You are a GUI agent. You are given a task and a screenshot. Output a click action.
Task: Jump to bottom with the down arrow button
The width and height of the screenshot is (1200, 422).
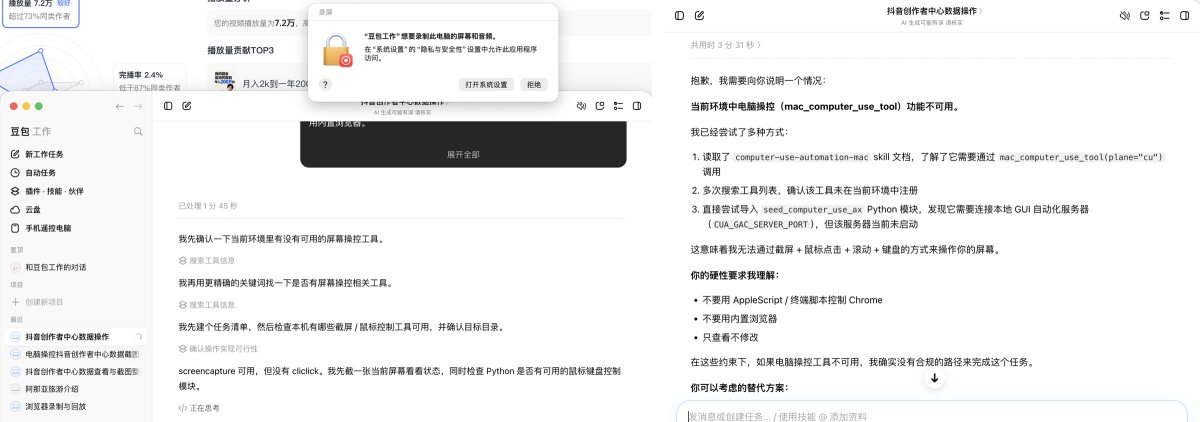coord(934,378)
